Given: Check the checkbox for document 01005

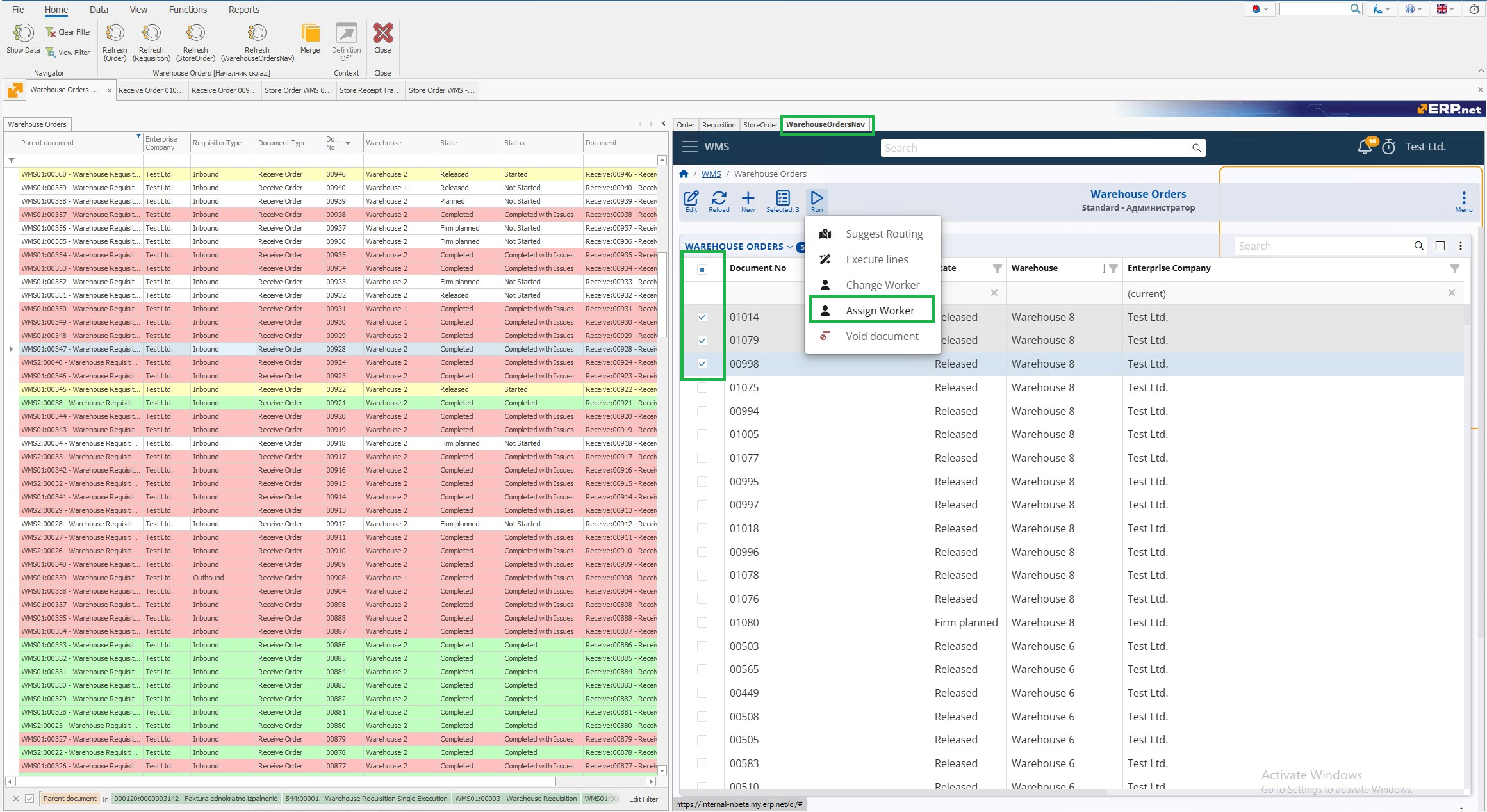Looking at the screenshot, I should coord(702,434).
